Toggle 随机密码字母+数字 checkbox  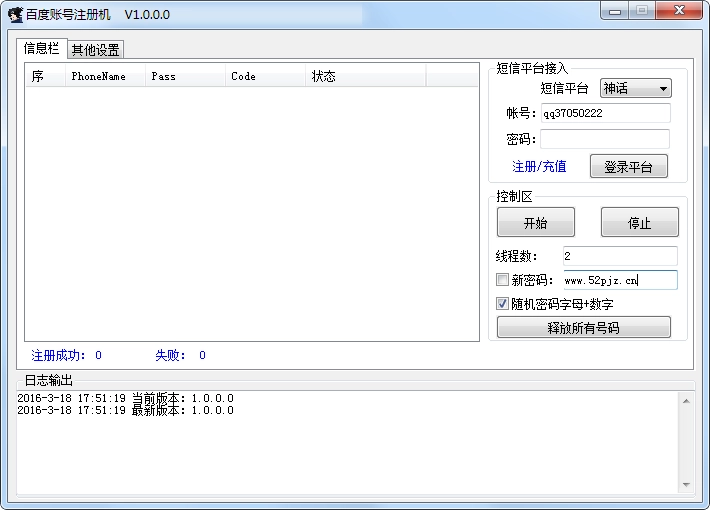502,303
